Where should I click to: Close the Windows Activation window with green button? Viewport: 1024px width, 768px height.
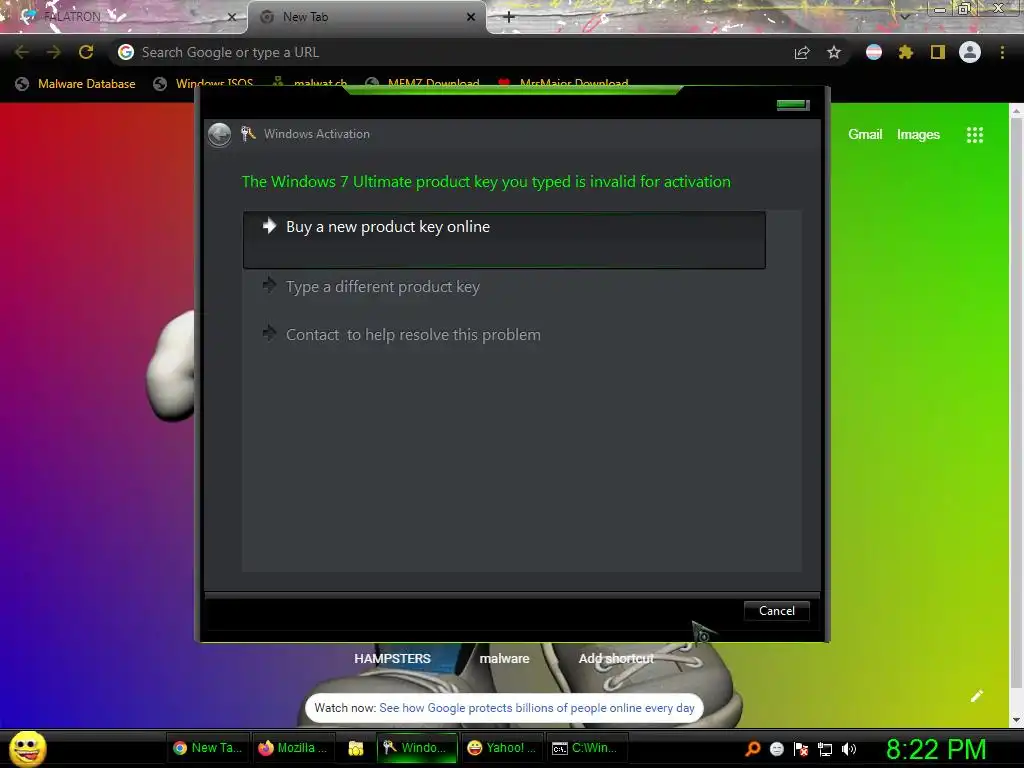[x=793, y=105]
